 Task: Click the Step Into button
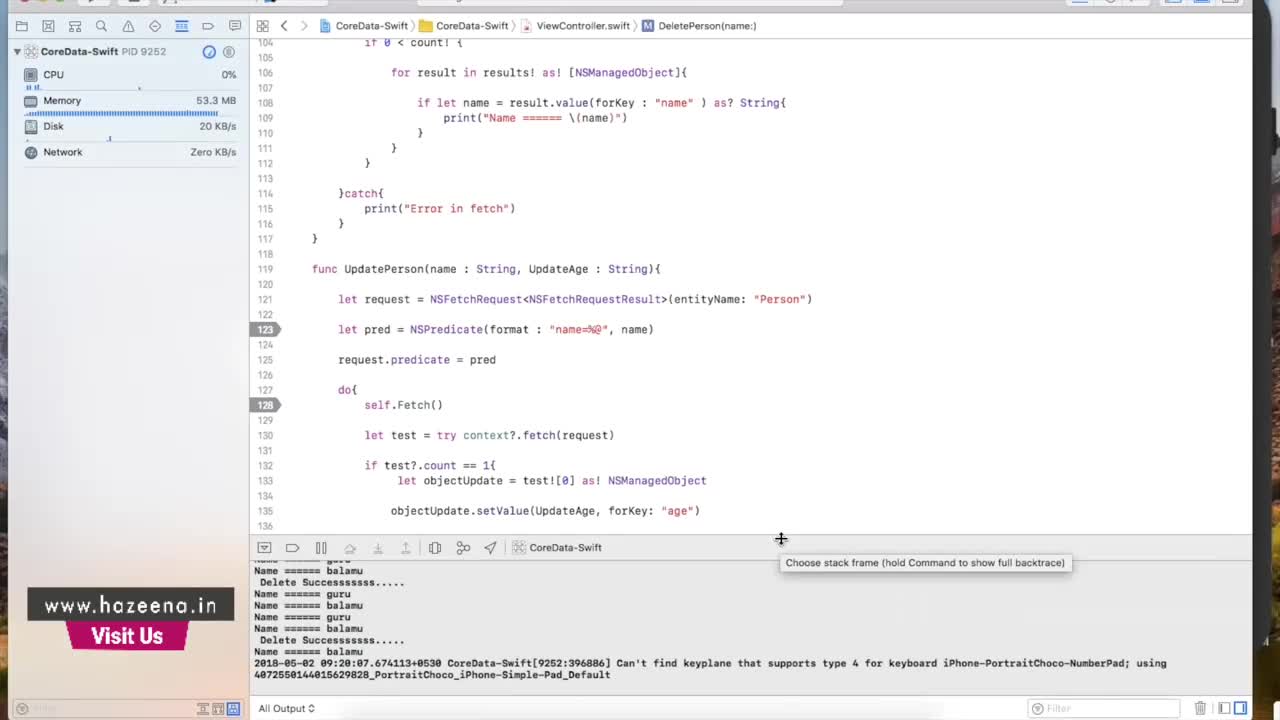pyautogui.click(x=378, y=548)
